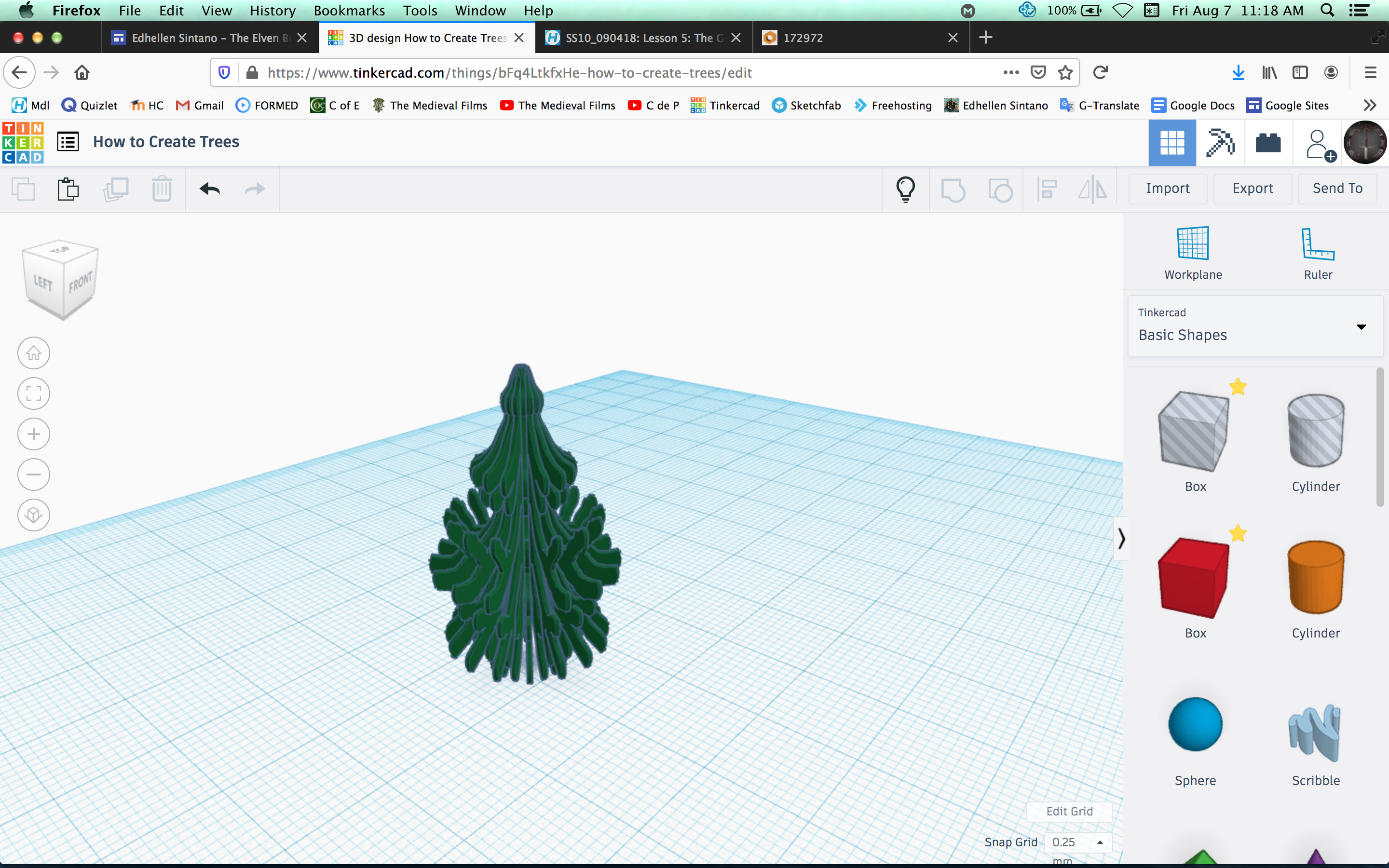Bookmark this page with star icon
1389x868 pixels.
click(x=1065, y=73)
